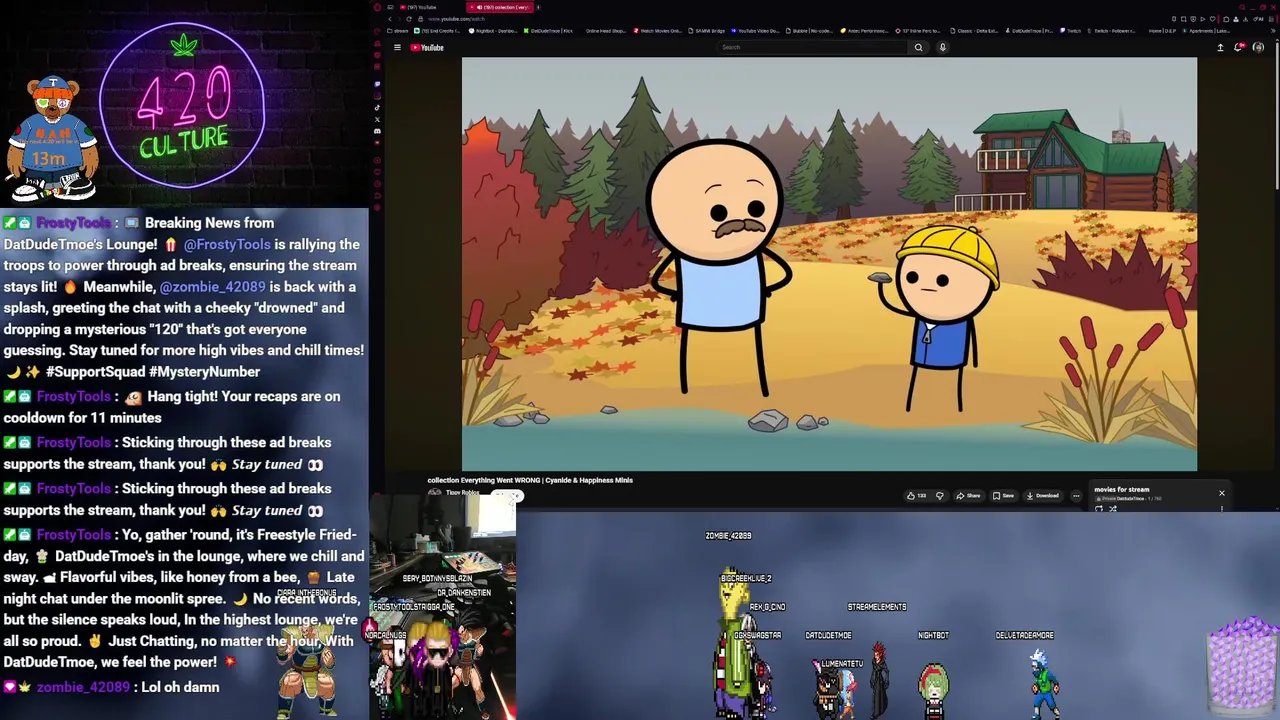The height and width of the screenshot is (720, 1280).
Task: Save the video to a playlist
Action: [1003, 496]
